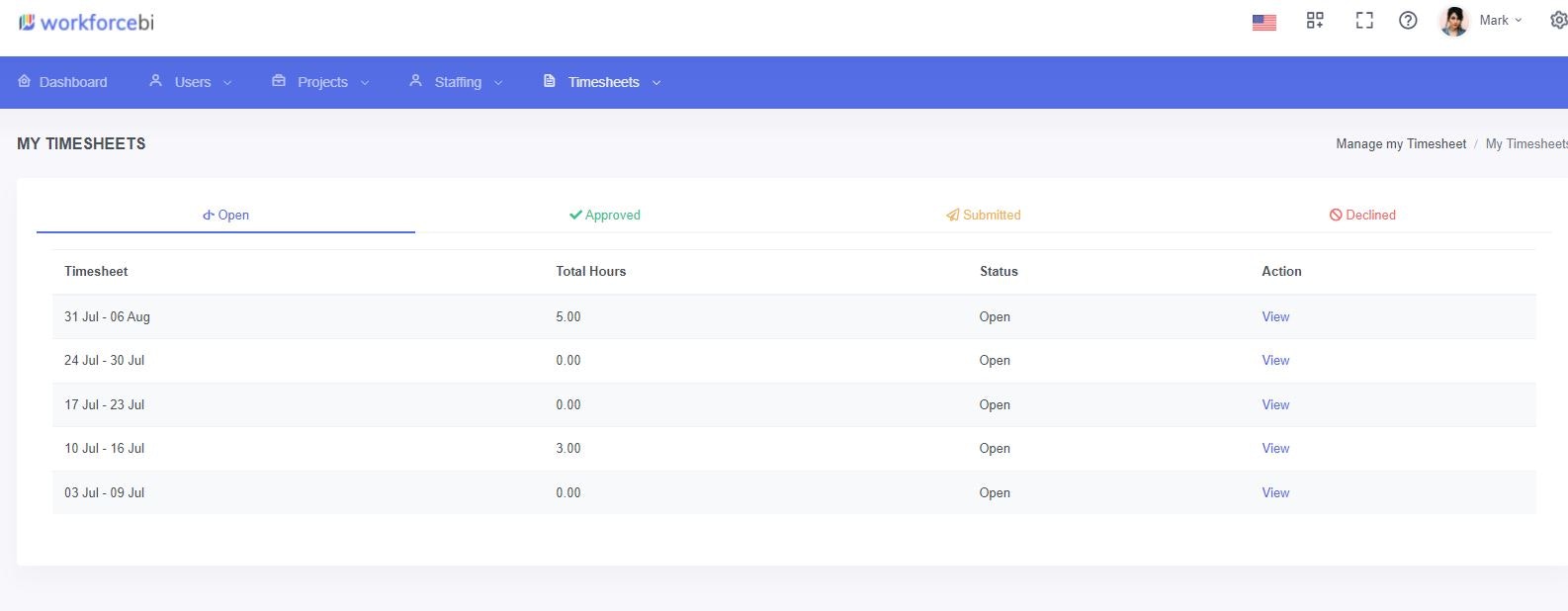Switch to the Declined tab
The image size is (1568, 611).
coord(1362,215)
